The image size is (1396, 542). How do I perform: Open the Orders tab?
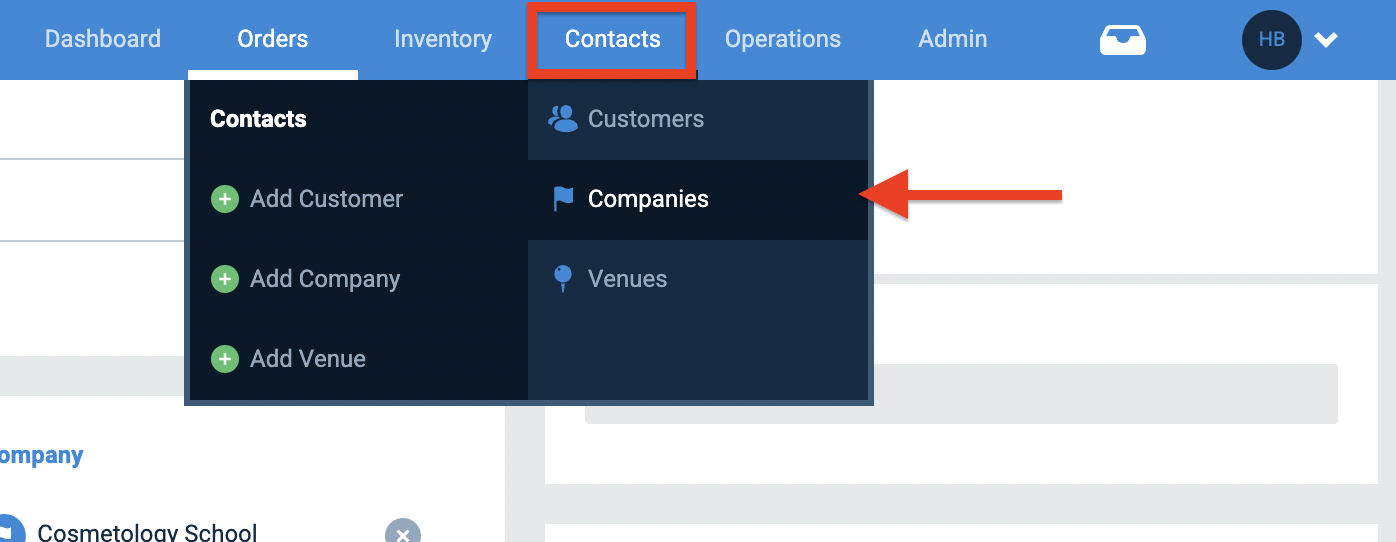(273, 40)
